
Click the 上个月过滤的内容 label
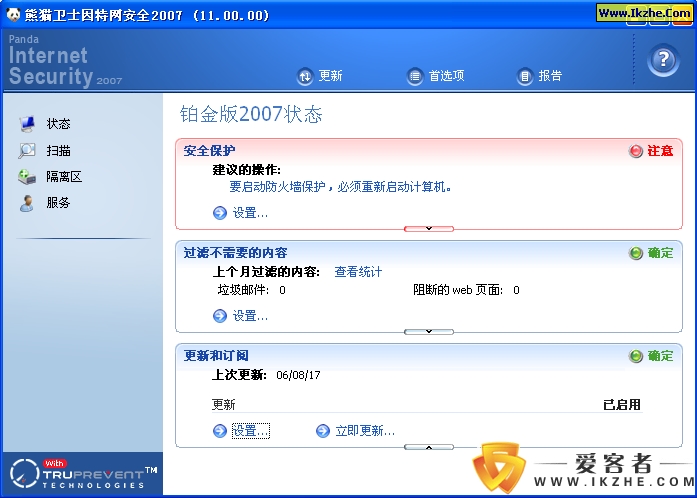pyautogui.click(x=266, y=272)
